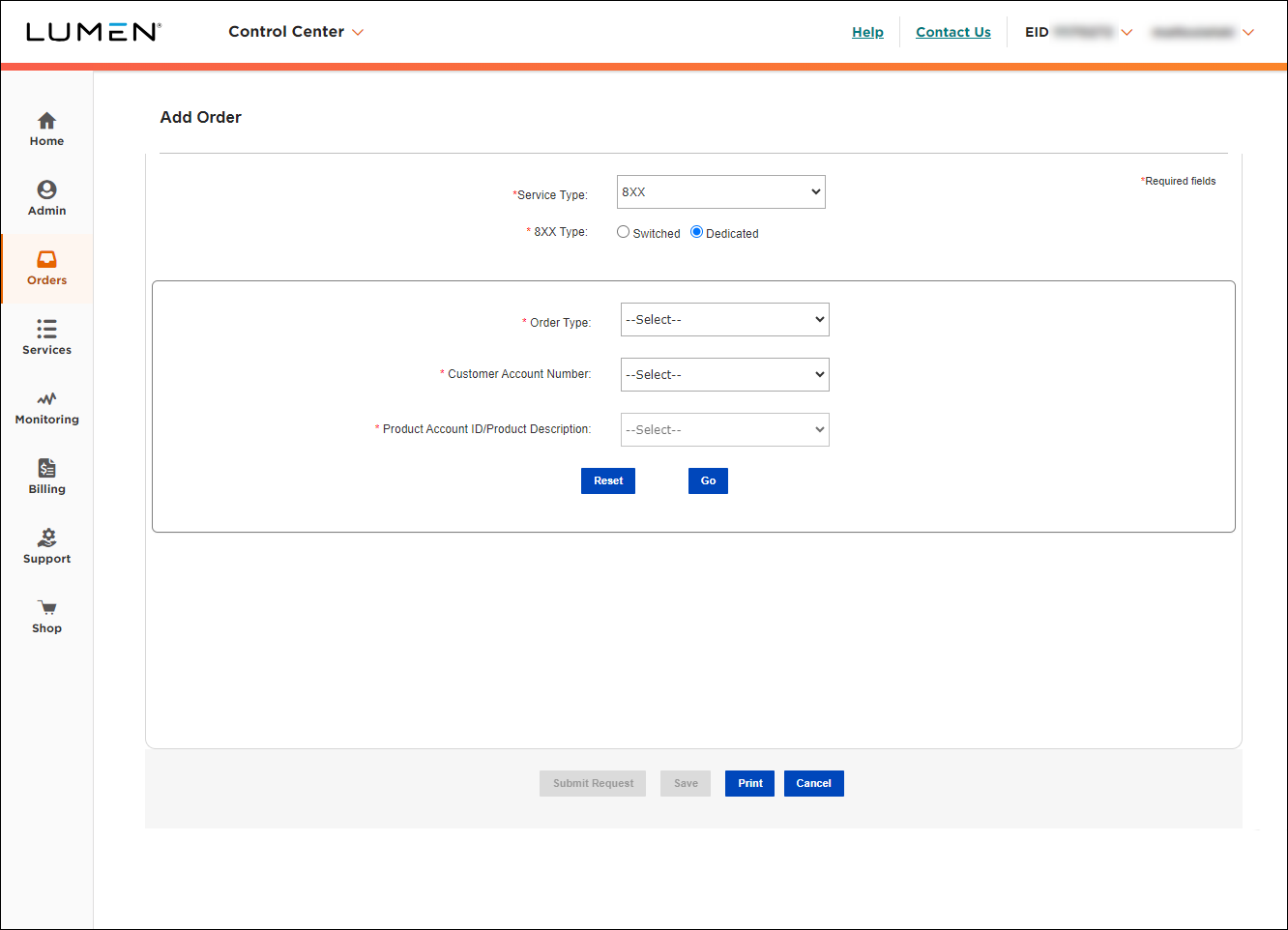The height and width of the screenshot is (930, 1288).
Task: Click the Customer Account Number label
Action: point(515,373)
